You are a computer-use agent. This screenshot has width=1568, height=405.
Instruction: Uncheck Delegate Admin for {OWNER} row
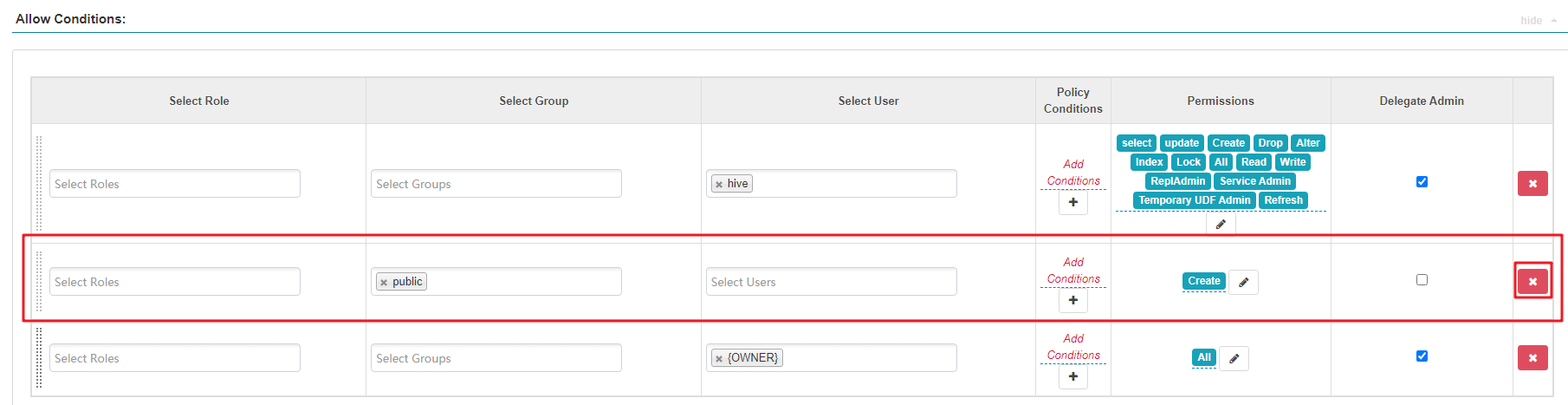click(1422, 356)
